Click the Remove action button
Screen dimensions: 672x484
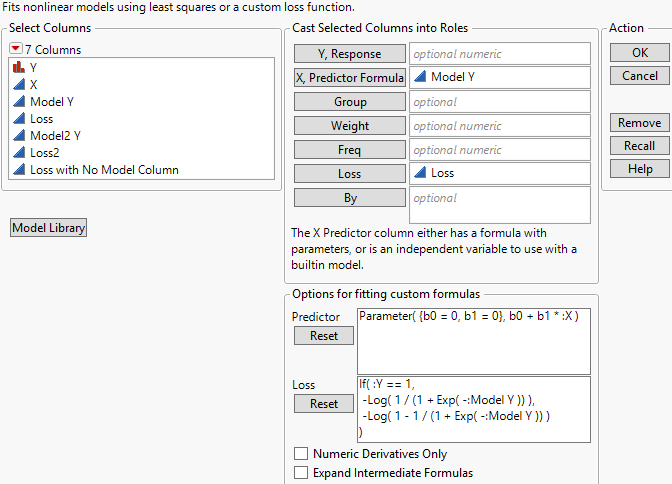click(639, 123)
